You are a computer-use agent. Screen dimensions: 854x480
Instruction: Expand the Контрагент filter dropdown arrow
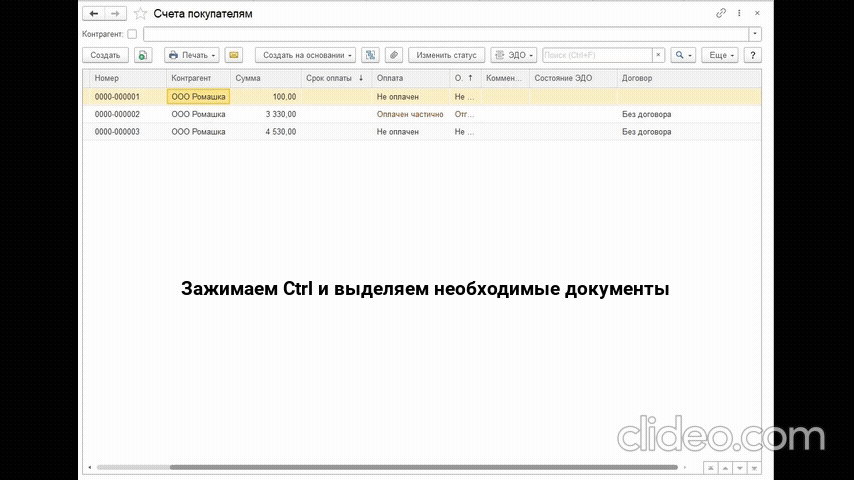tap(755, 34)
